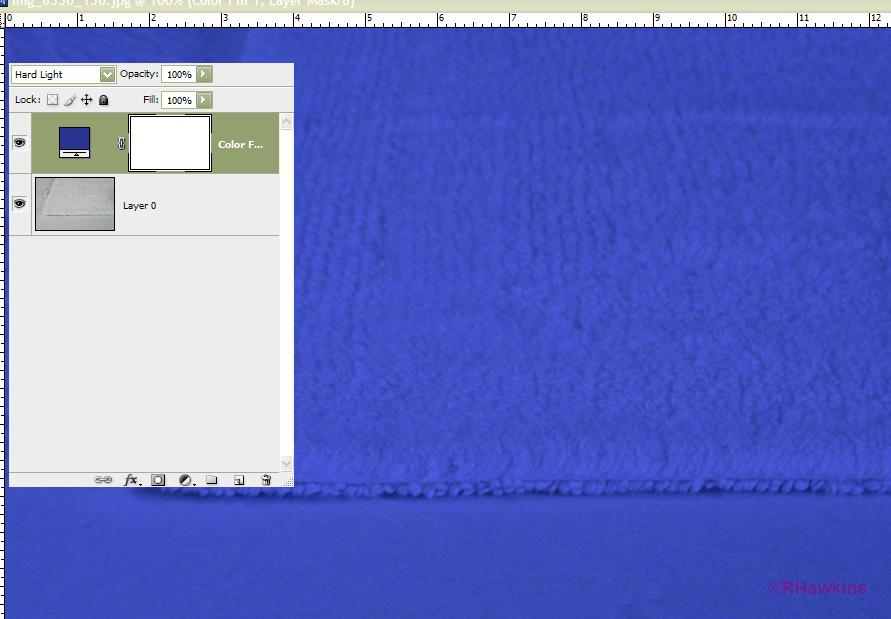Click the Create New Layer icon
Screen dimensions: 891x619
(239, 480)
